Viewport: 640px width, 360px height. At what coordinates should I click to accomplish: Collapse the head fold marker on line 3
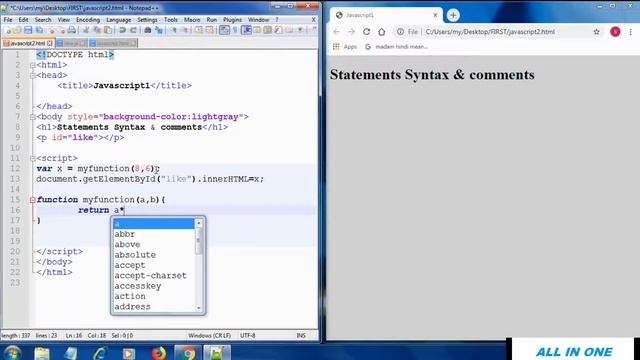[x=33, y=76]
